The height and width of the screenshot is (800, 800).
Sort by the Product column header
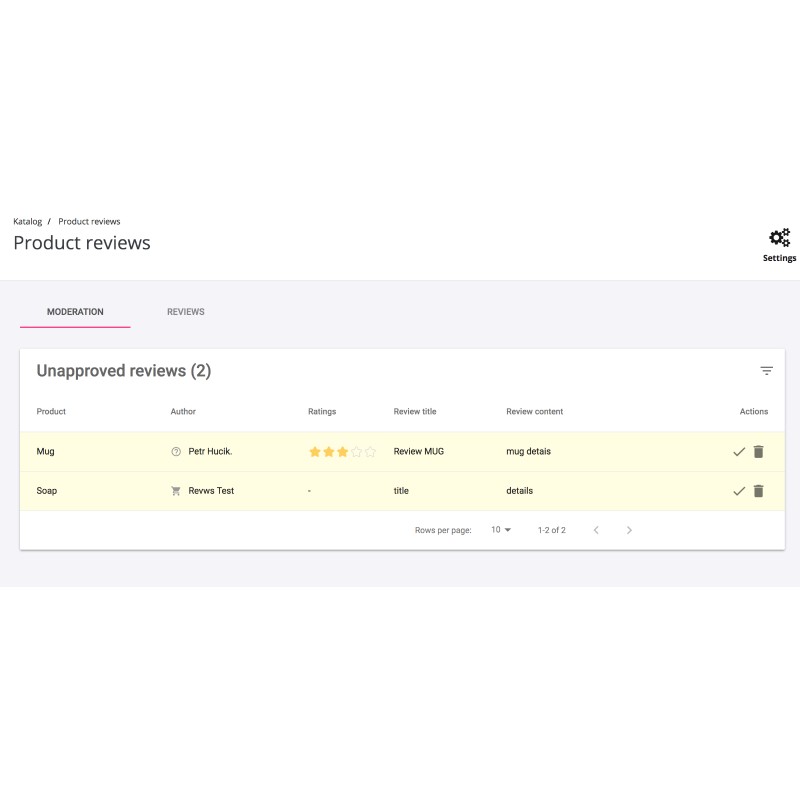click(51, 411)
